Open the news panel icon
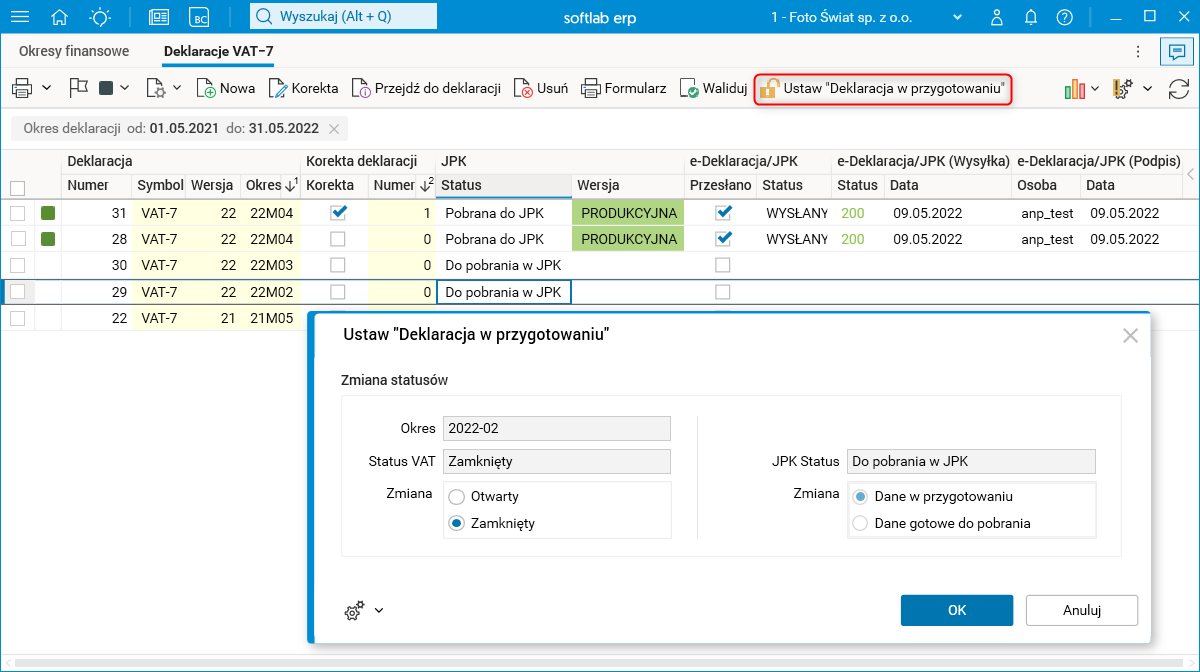This screenshot has height=672, width=1200. click(x=159, y=17)
